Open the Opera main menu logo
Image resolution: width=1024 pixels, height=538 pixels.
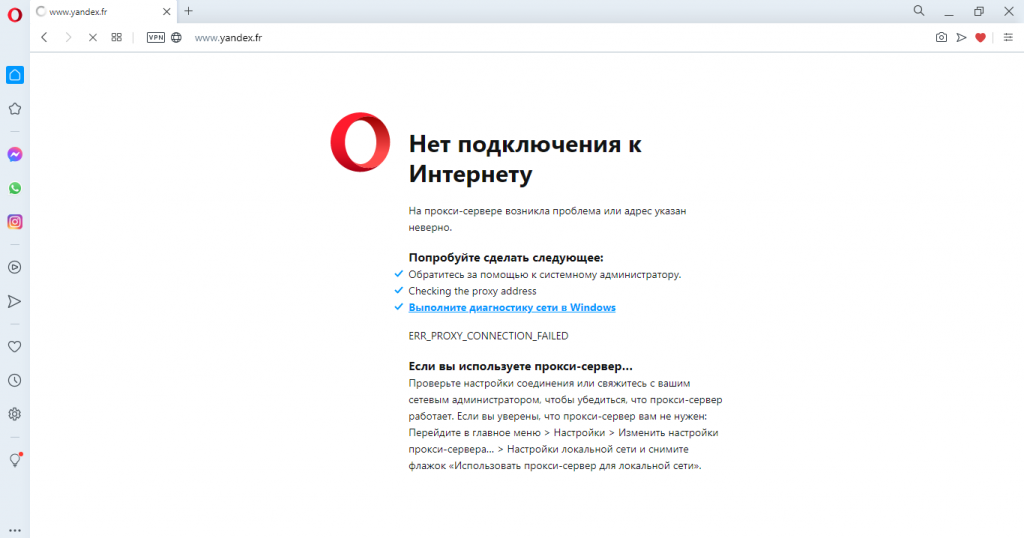(14, 14)
